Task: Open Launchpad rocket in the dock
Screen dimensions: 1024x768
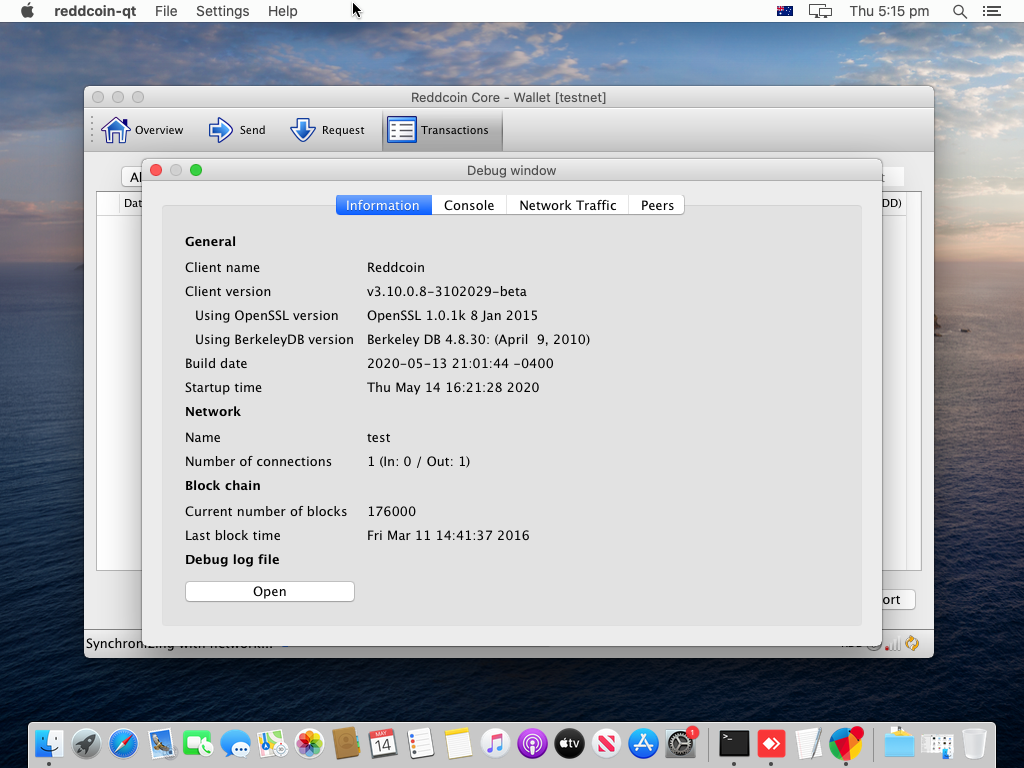Action: point(86,744)
